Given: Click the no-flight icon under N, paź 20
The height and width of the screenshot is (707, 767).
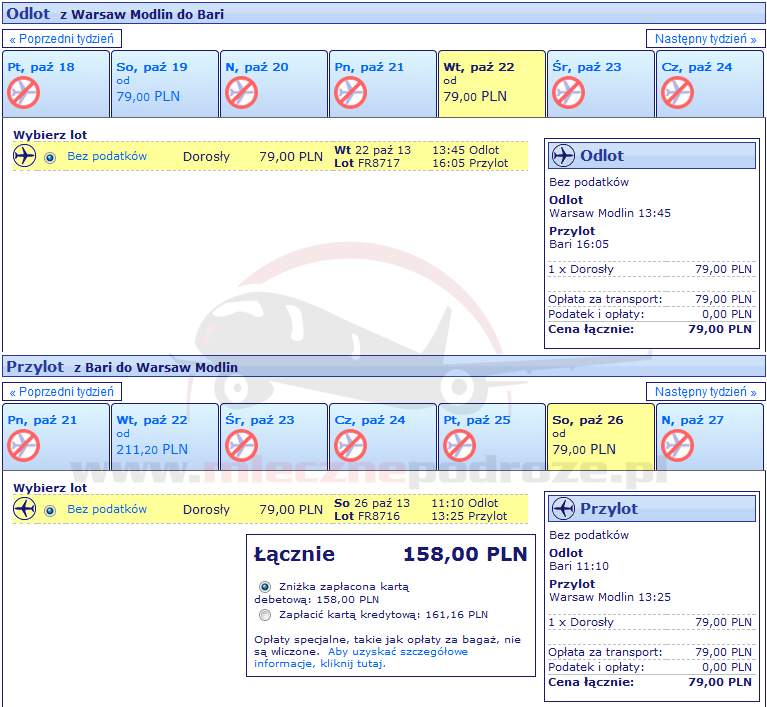Looking at the screenshot, I should point(241,93).
